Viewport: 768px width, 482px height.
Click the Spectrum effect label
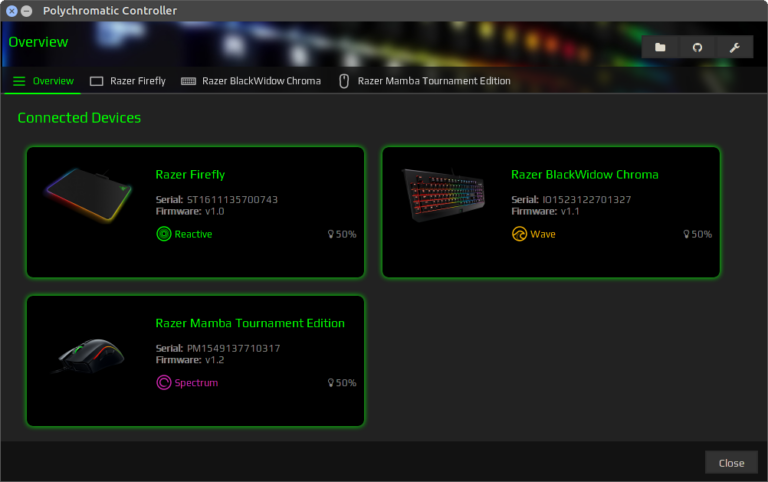196,383
